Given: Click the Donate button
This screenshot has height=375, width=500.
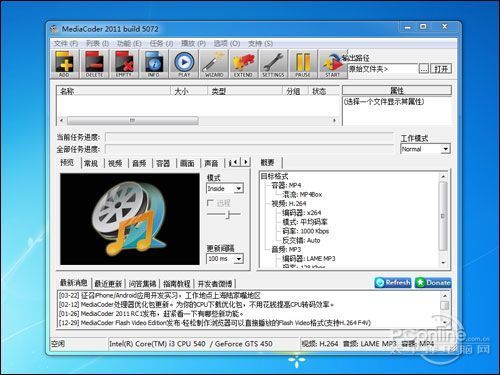Looking at the screenshot, I should pyautogui.click(x=433, y=283).
